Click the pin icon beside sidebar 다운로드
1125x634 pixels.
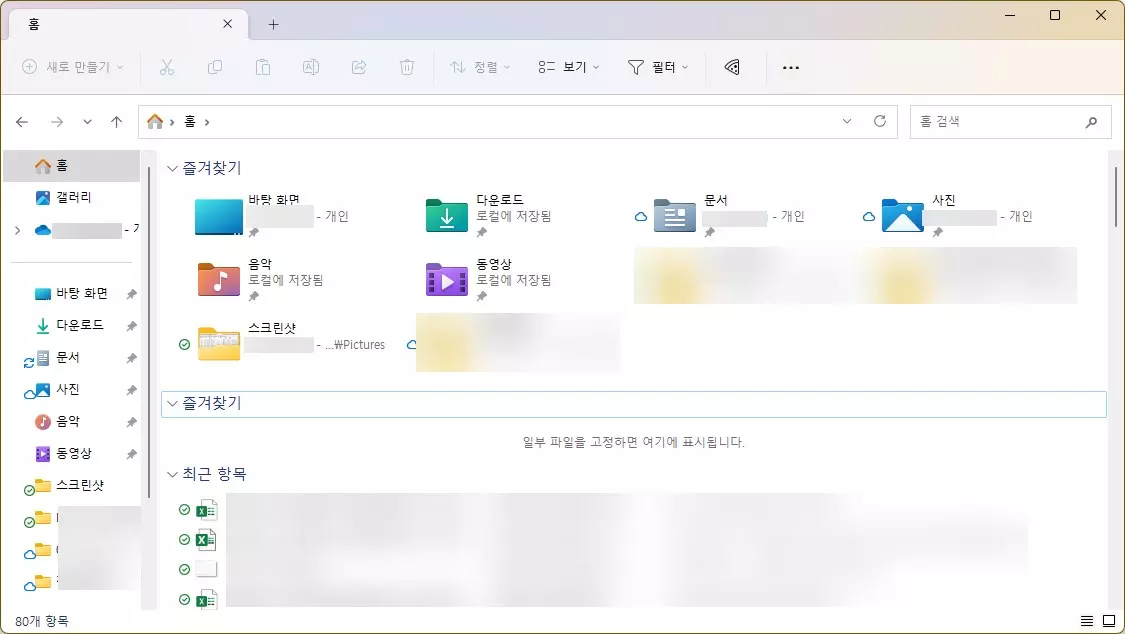[x=131, y=326]
